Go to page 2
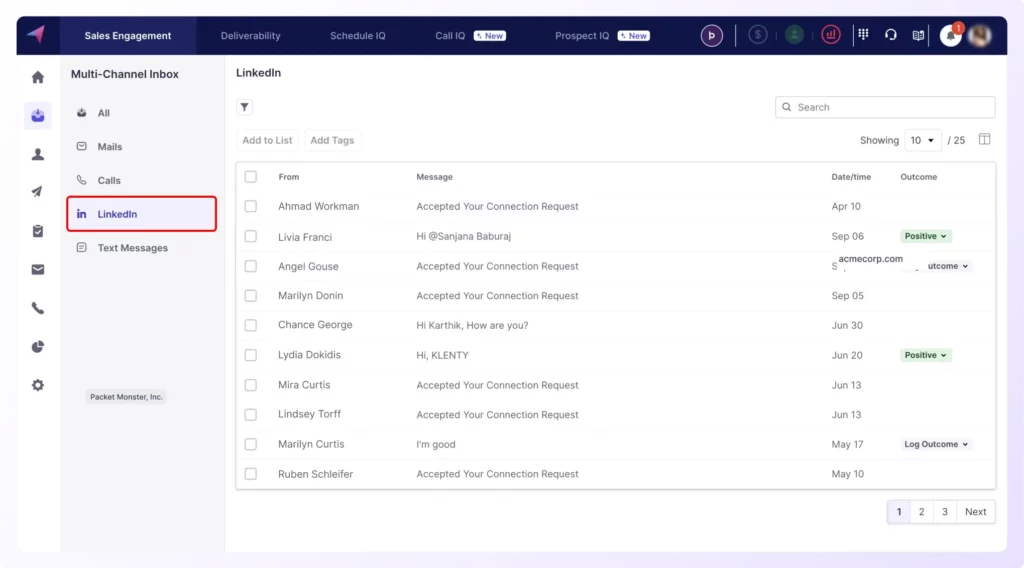The width and height of the screenshot is (1024, 568). pos(921,512)
